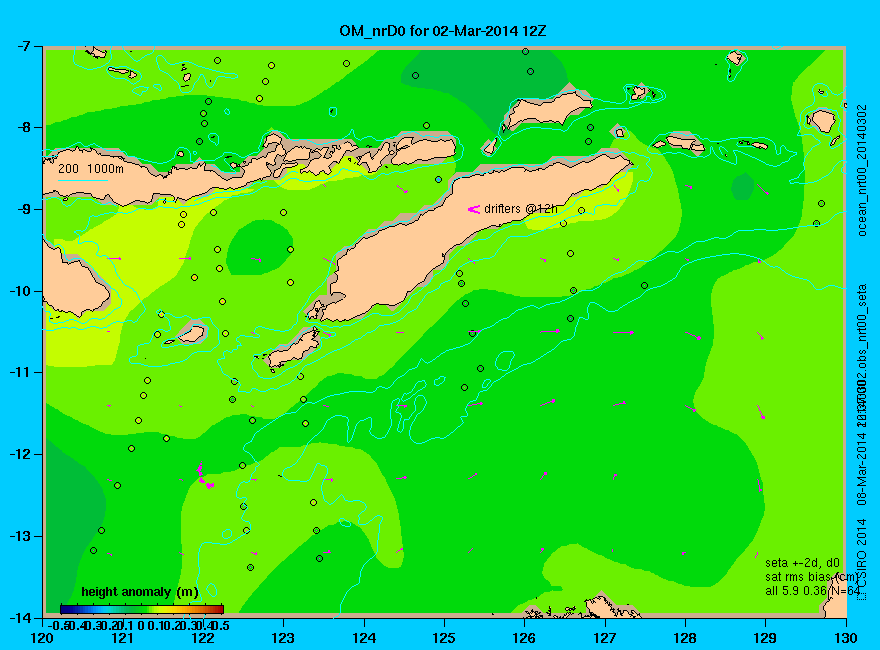Screen dimensions: 880x650
Task: Click the longitude tick label 120
Action: pyautogui.click(x=43, y=638)
